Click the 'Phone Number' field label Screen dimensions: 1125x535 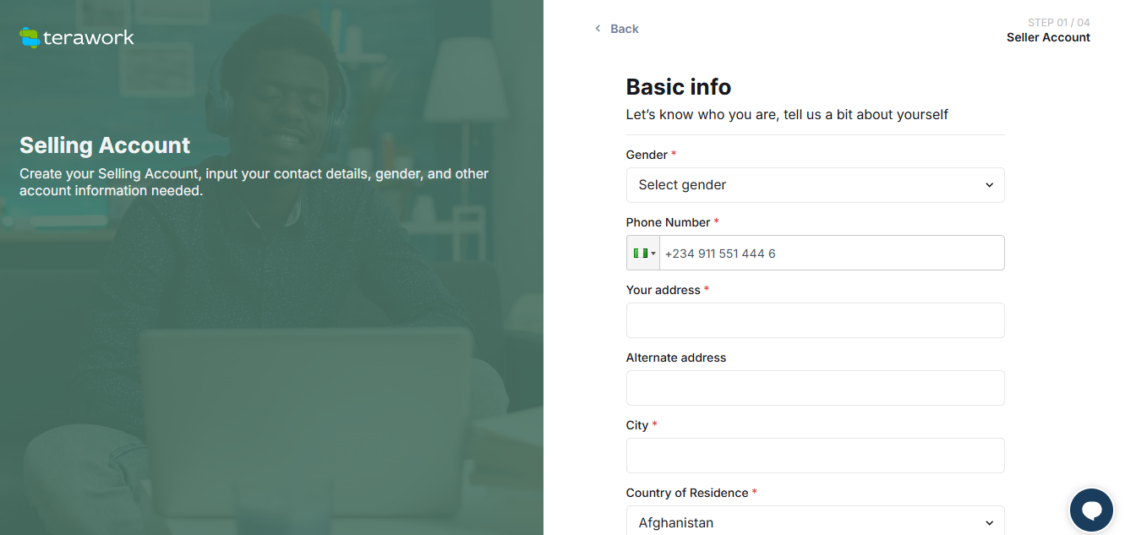pyautogui.click(x=668, y=222)
